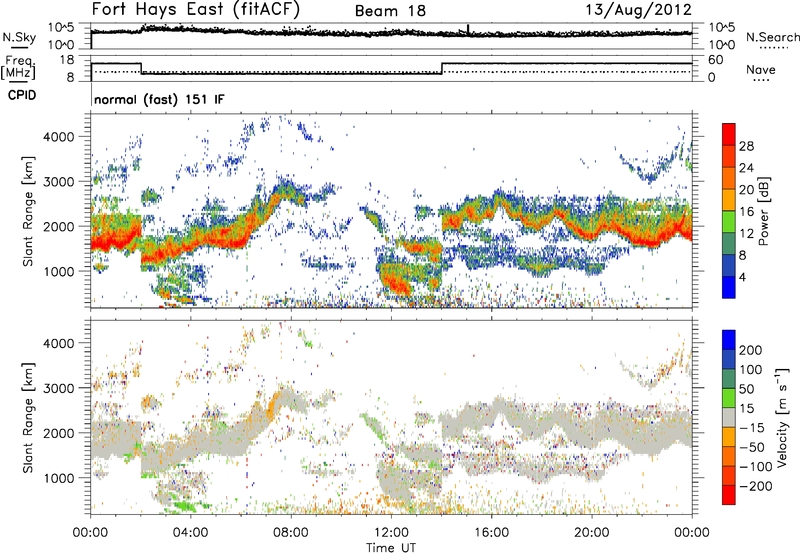Click the 12 label on power colorbar

[746, 234]
